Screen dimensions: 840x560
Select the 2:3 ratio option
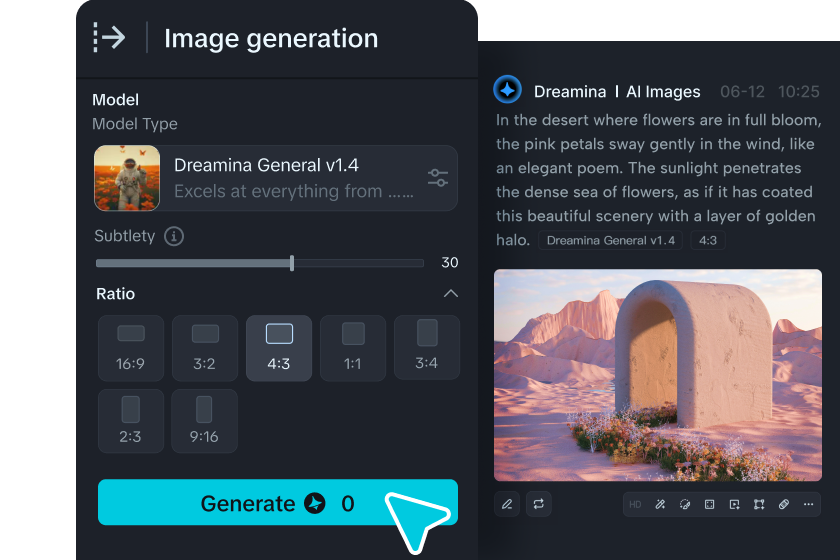coord(131,421)
